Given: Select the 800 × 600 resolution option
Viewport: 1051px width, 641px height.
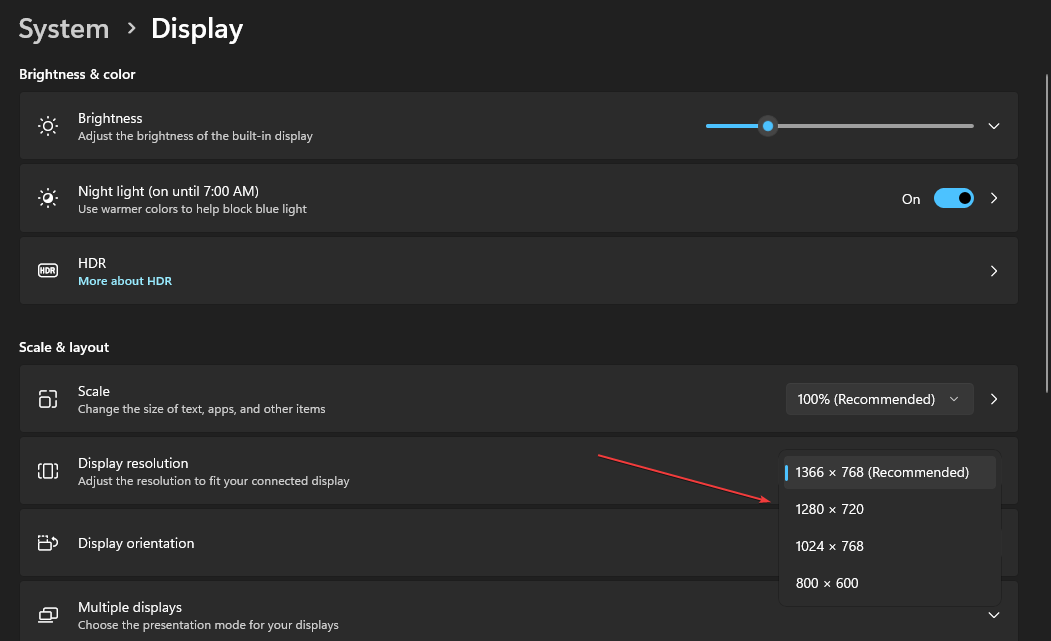Looking at the screenshot, I should 826,583.
